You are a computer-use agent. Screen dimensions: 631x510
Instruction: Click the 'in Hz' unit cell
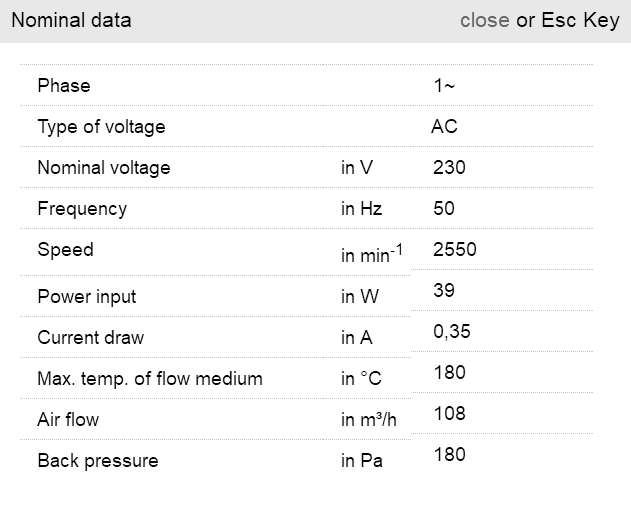click(x=361, y=209)
